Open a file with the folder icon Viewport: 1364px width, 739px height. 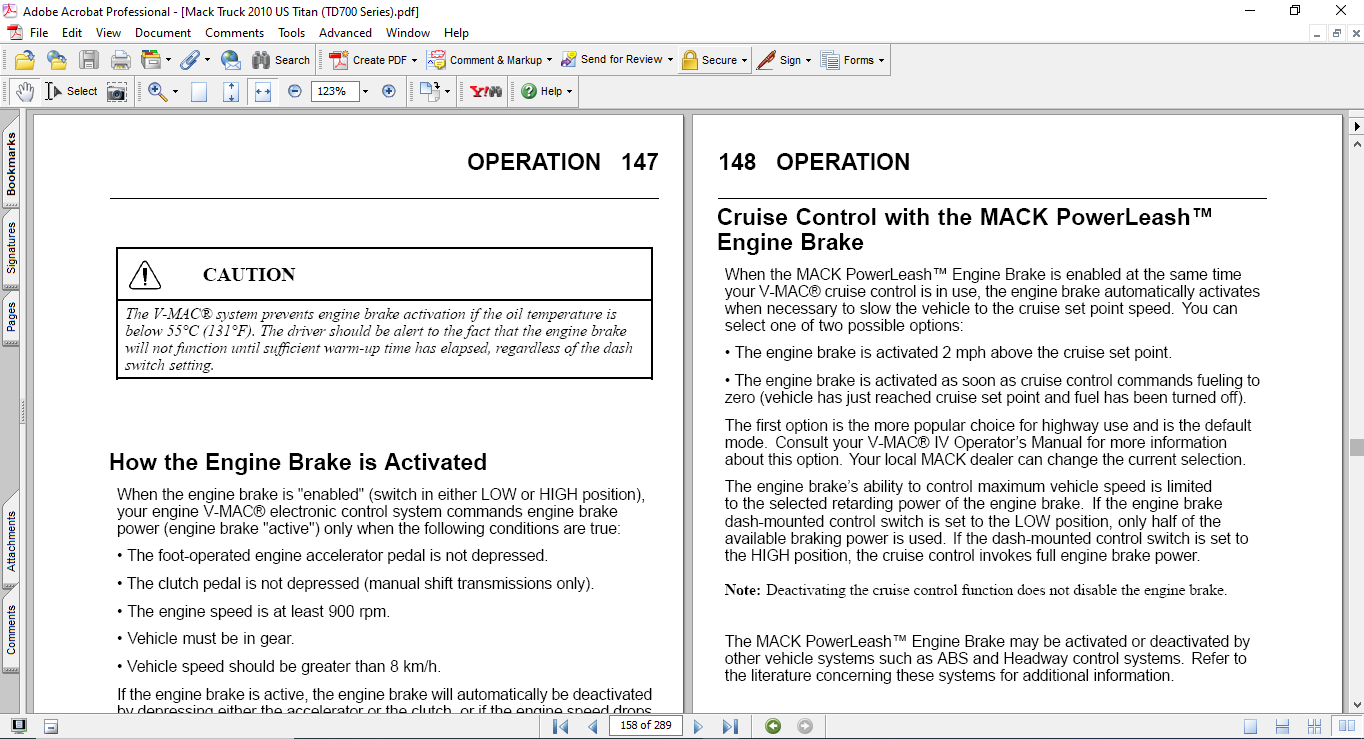(x=25, y=60)
